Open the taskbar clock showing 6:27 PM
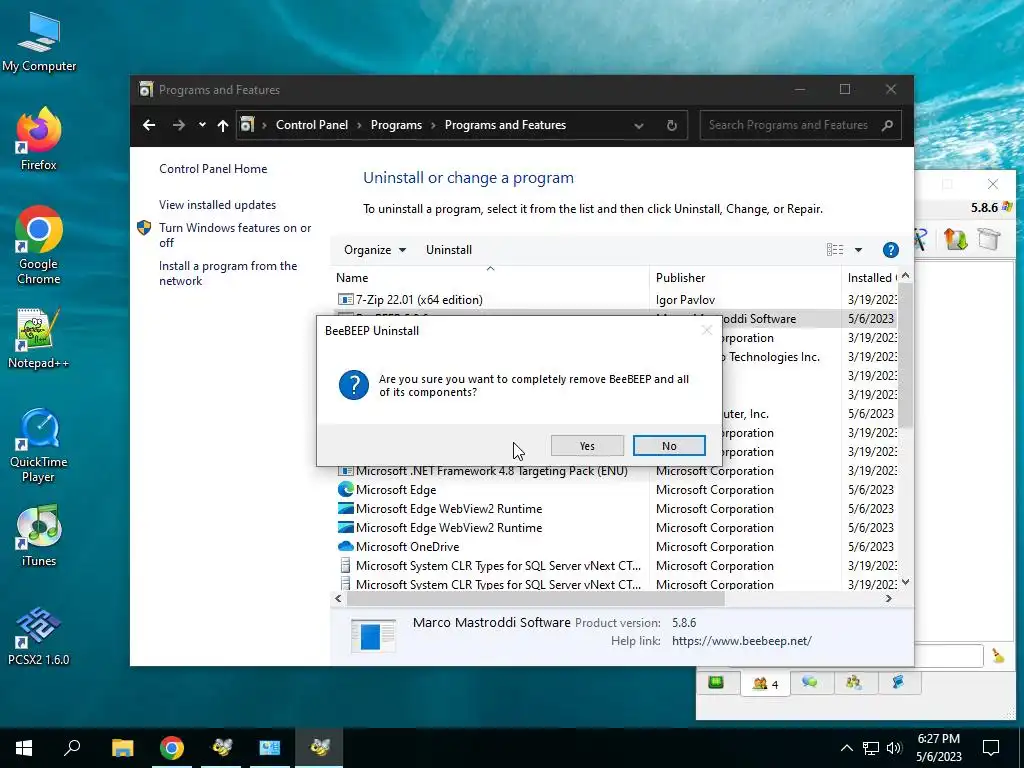This screenshot has width=1024, height=768. pyautogui.click(x=938, y=748)
